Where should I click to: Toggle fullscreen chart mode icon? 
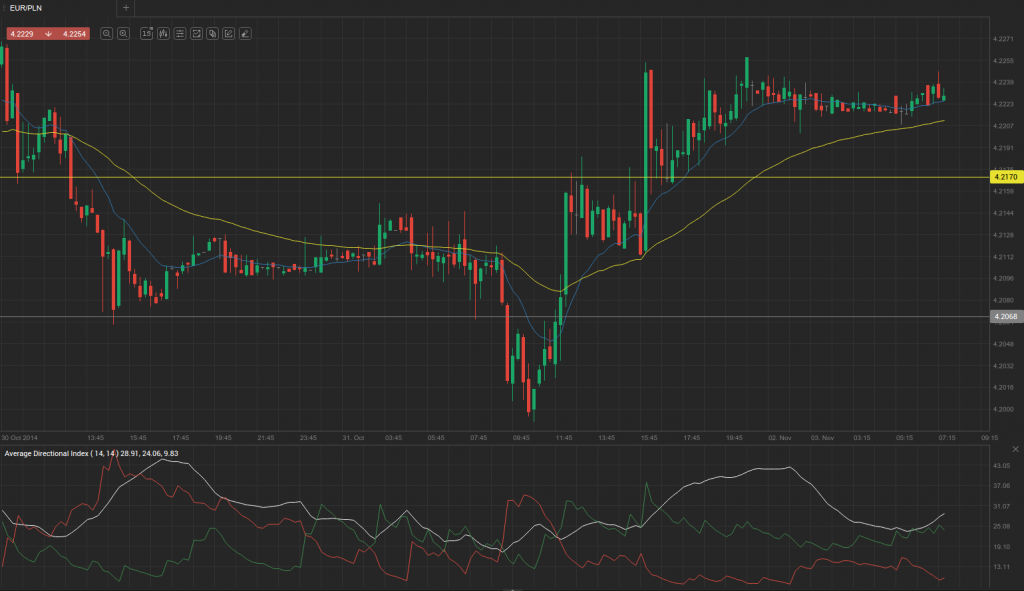pyautogui.click(x=195, y=33)
